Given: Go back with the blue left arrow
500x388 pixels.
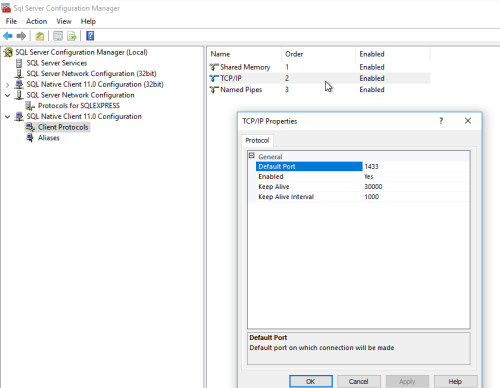Looking at the screenshot, I should click(x=8, y=36).
